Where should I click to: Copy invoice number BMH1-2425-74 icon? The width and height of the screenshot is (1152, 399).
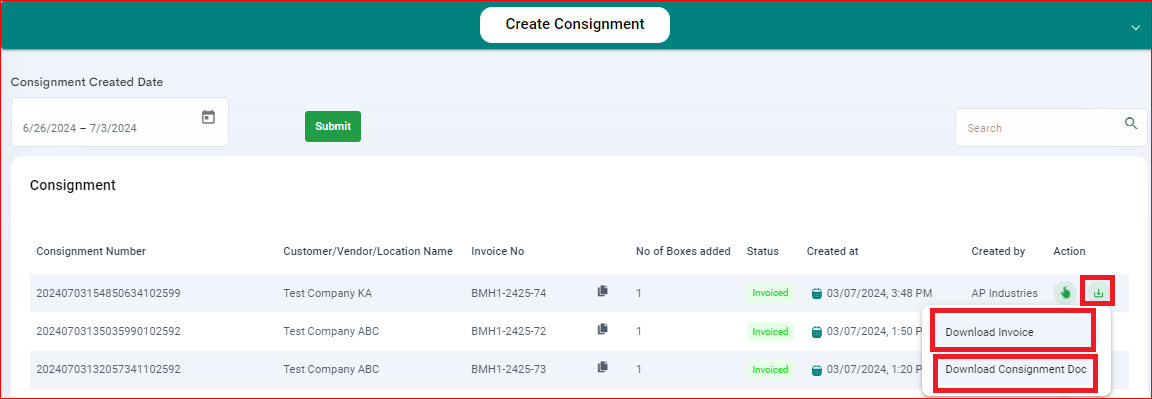[602, 291]
